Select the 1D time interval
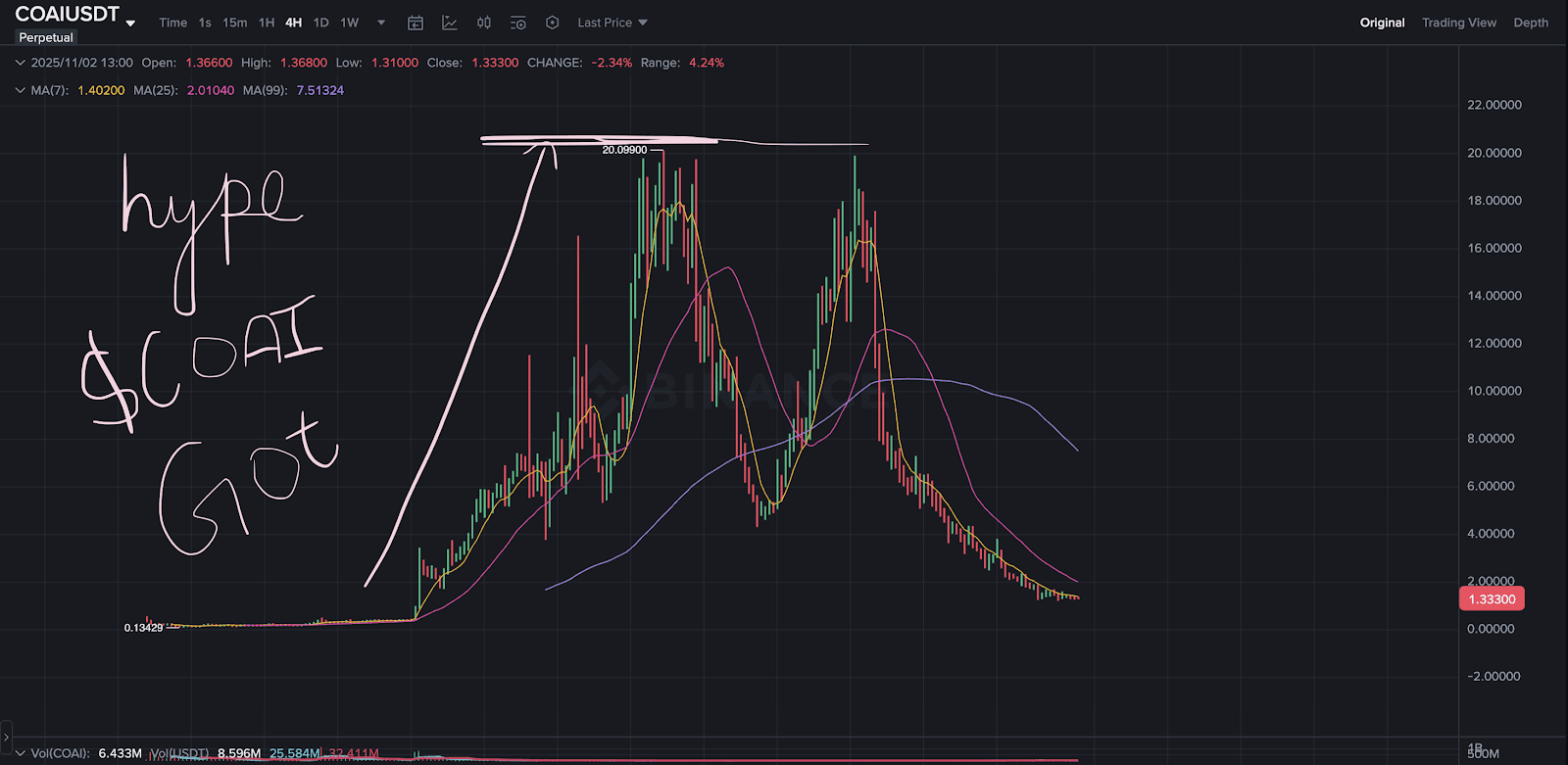 pos(320,23)
